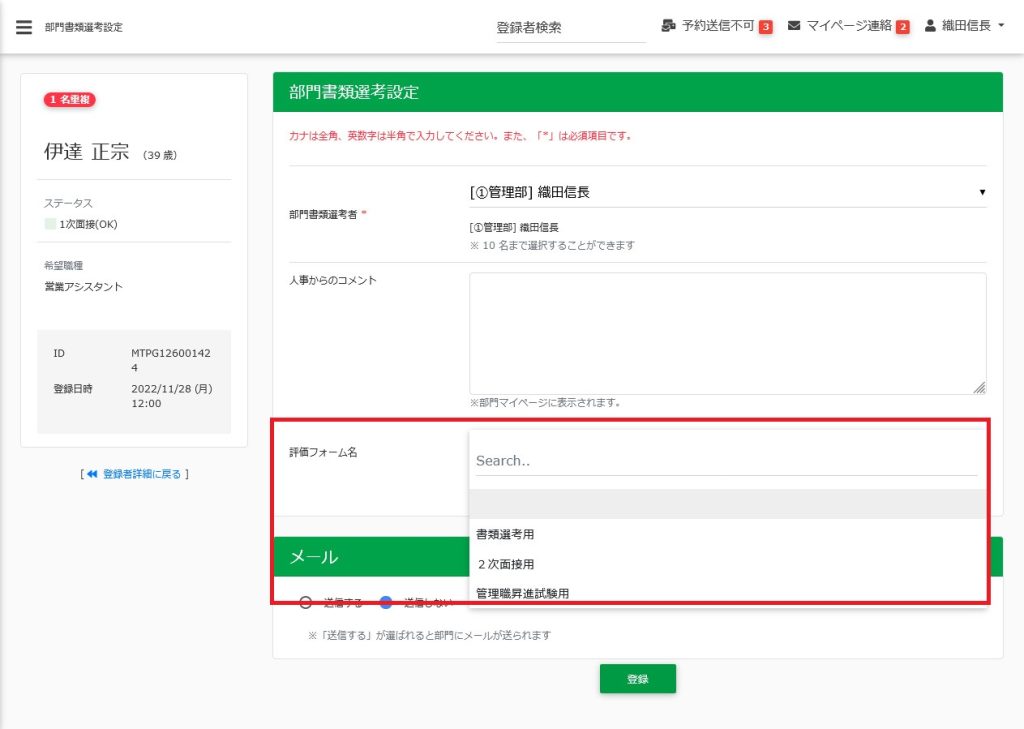Expand the 部門書類選考者 dropdown arrow
This screenshot has width=1024, height=729.
pyautogui.click(x=981, y=192)
